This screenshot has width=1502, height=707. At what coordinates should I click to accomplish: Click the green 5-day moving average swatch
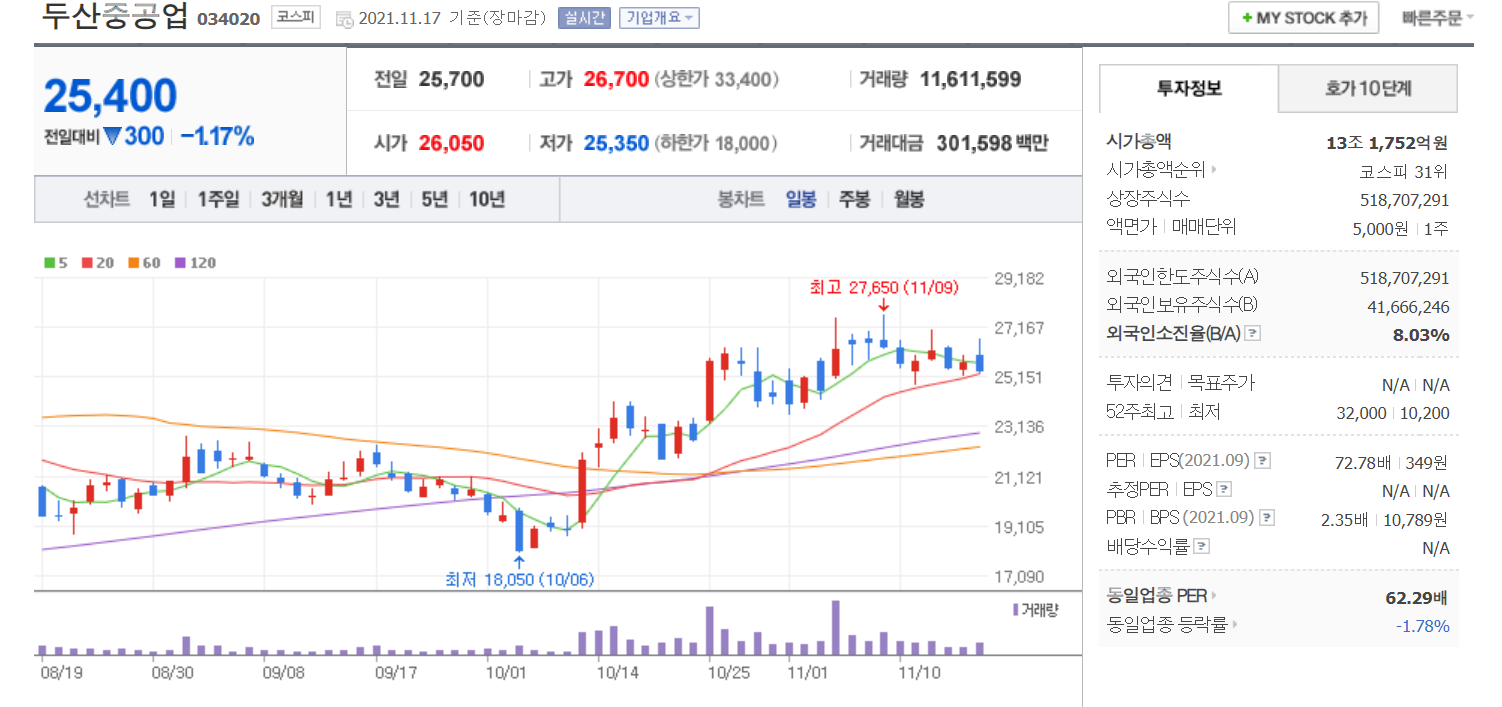coord(49,263)
